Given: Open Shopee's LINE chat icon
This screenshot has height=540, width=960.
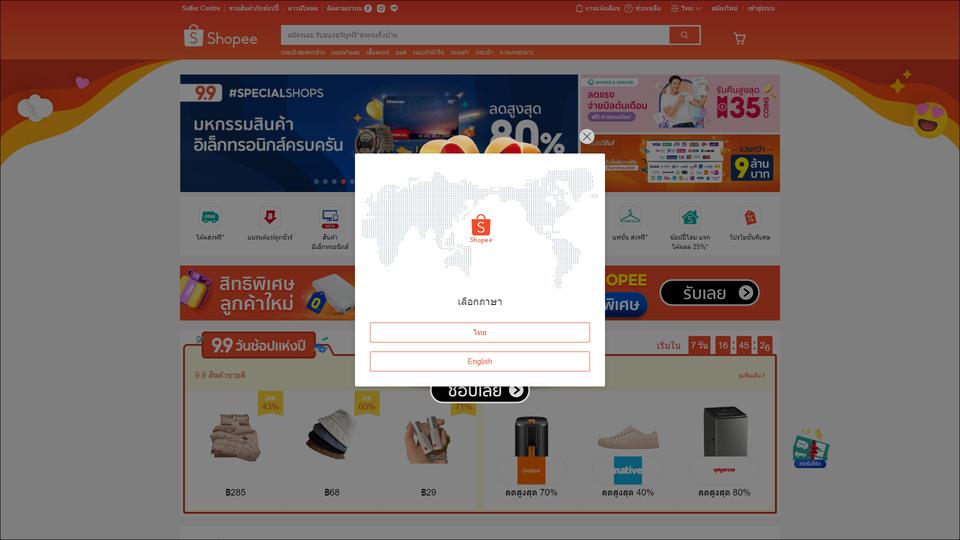Looking at the screenshot, I should click(394, 9).
